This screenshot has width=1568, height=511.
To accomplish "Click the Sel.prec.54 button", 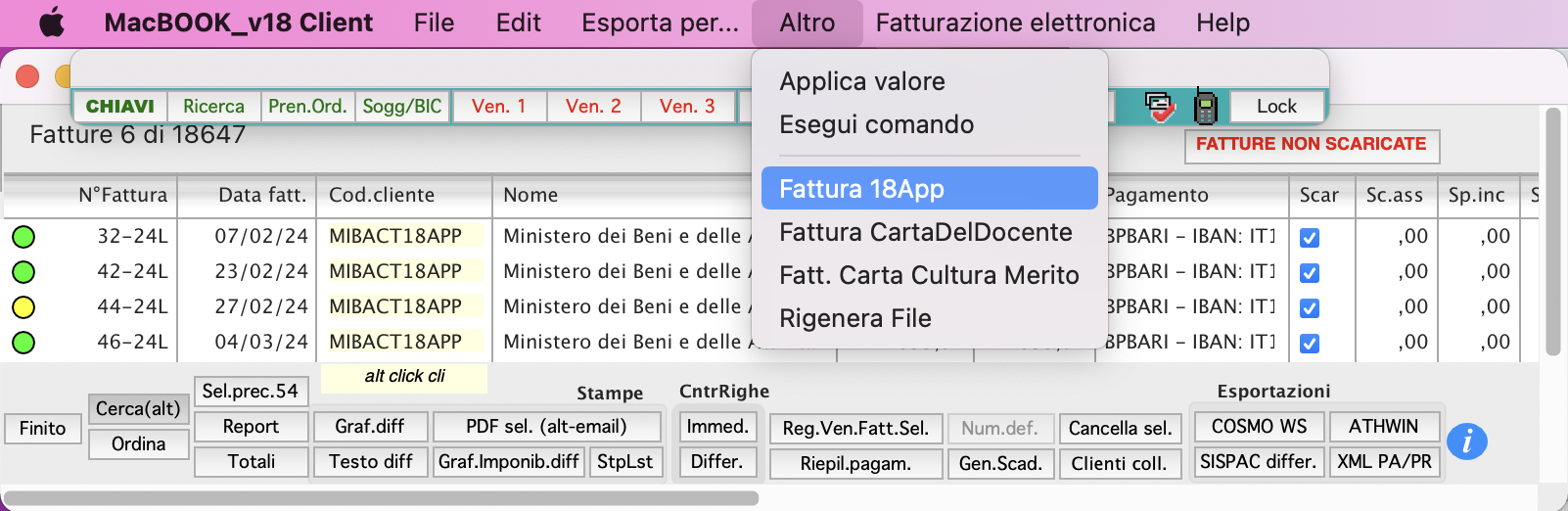I will [x=251, y=391].
